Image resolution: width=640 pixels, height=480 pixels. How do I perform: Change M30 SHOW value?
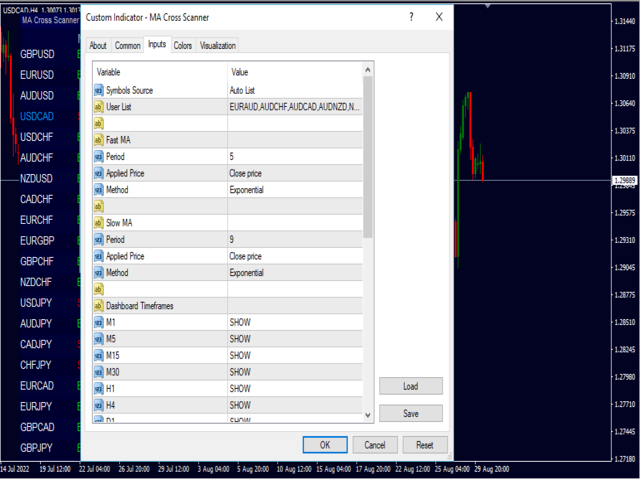pos(295,372)
